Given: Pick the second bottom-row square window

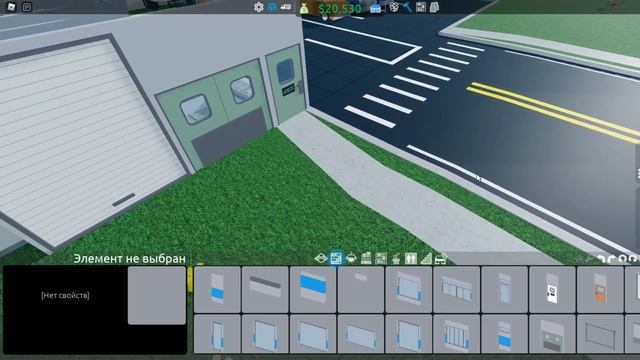Looking at the screenshot, I should coord(265,334).
